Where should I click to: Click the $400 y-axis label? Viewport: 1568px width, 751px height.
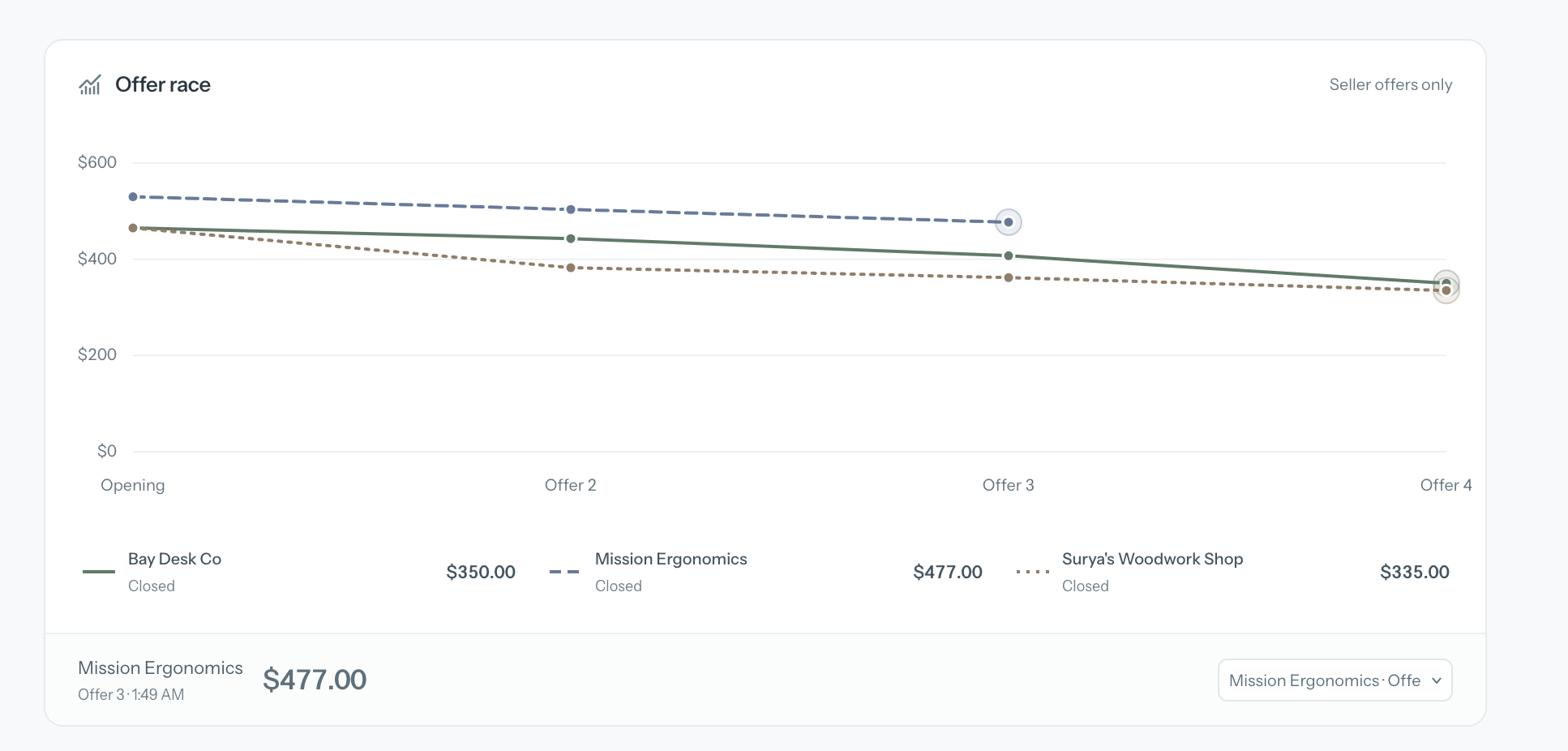pyautogui.click(x=97, y=259)
